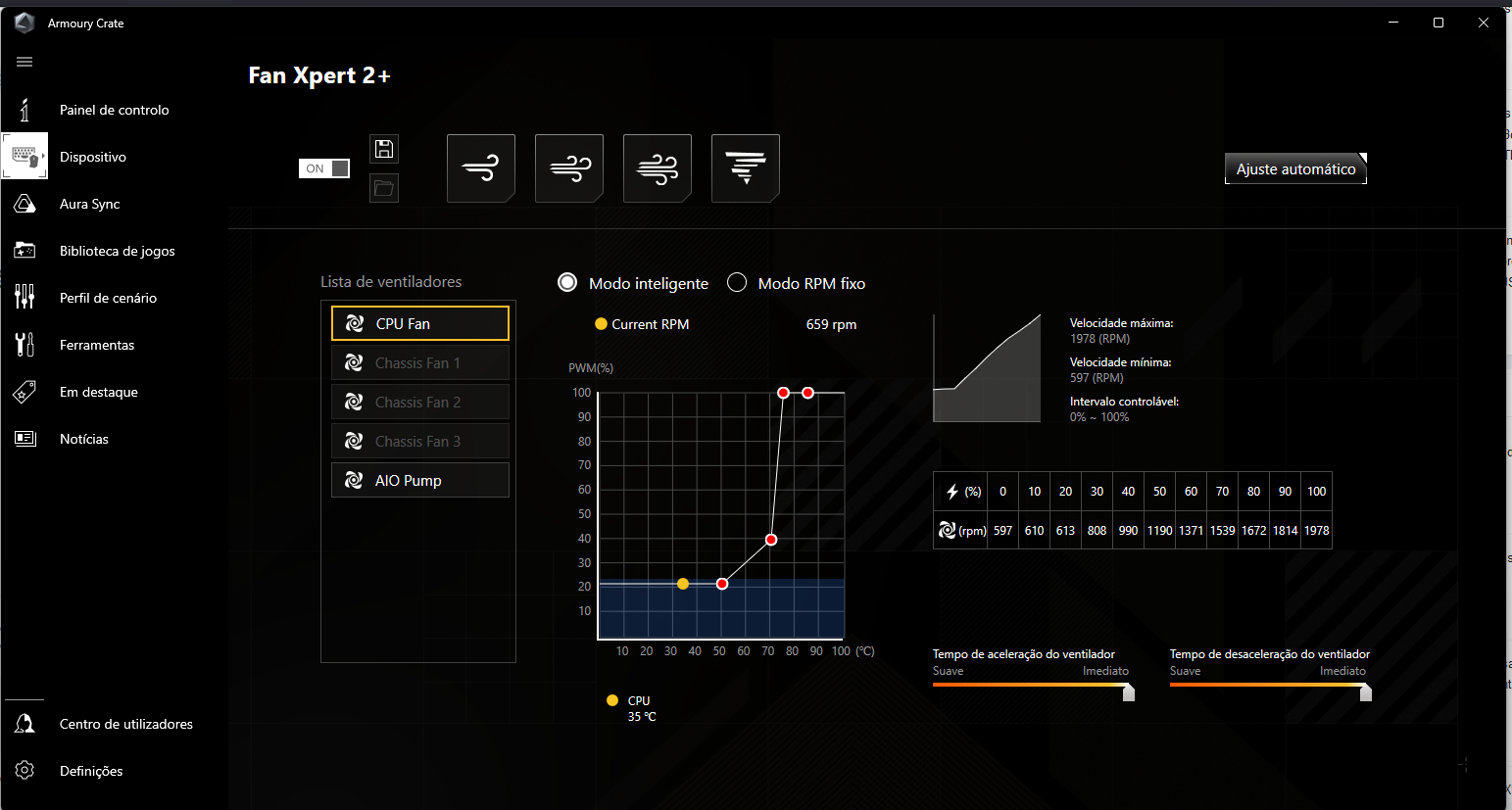The height and width of the screenshot is (810, 1512).
Task: Click the 597 rpm table cell
Action: click(x=1002, y=530)
